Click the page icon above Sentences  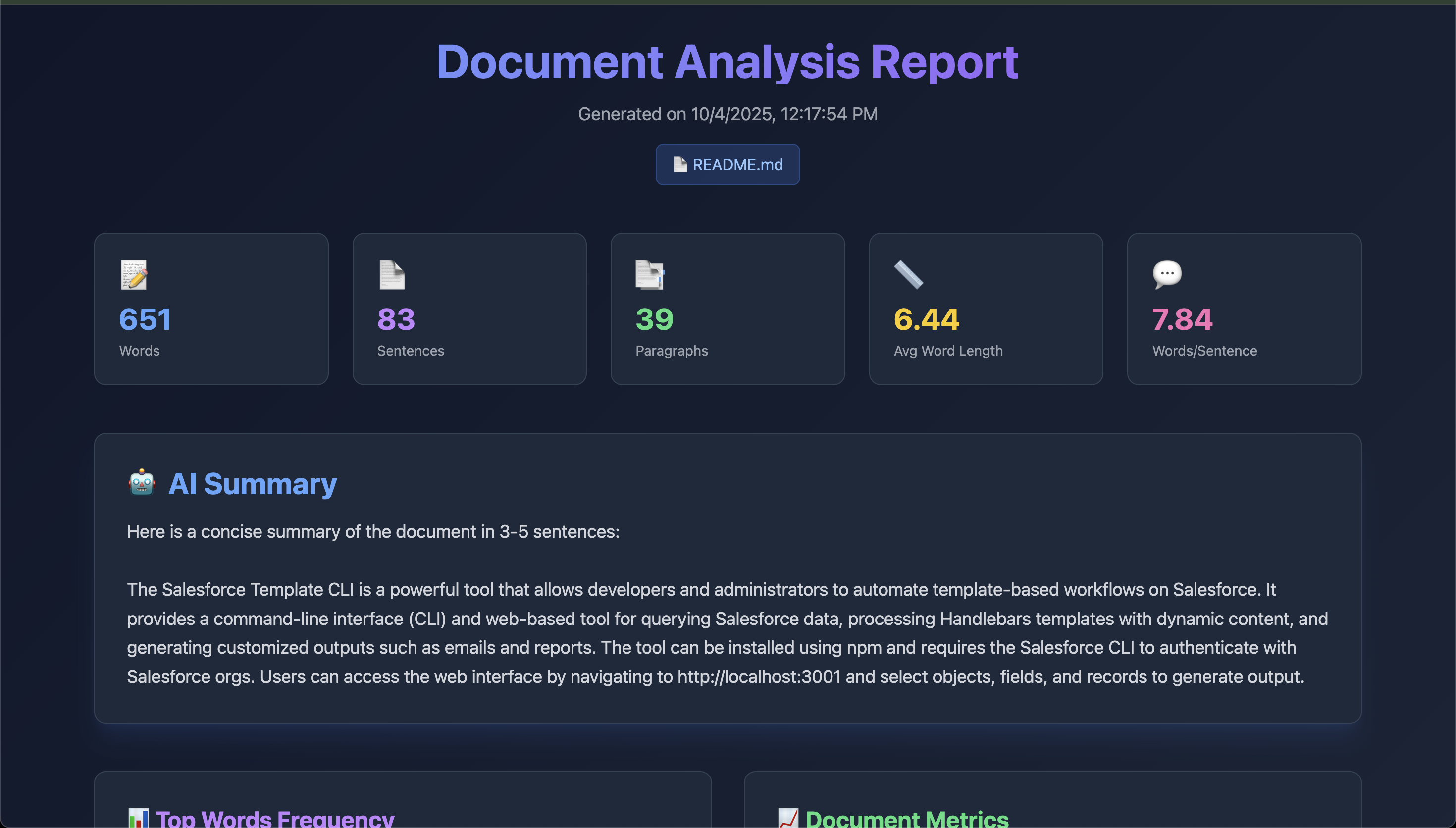pos(392,275)
